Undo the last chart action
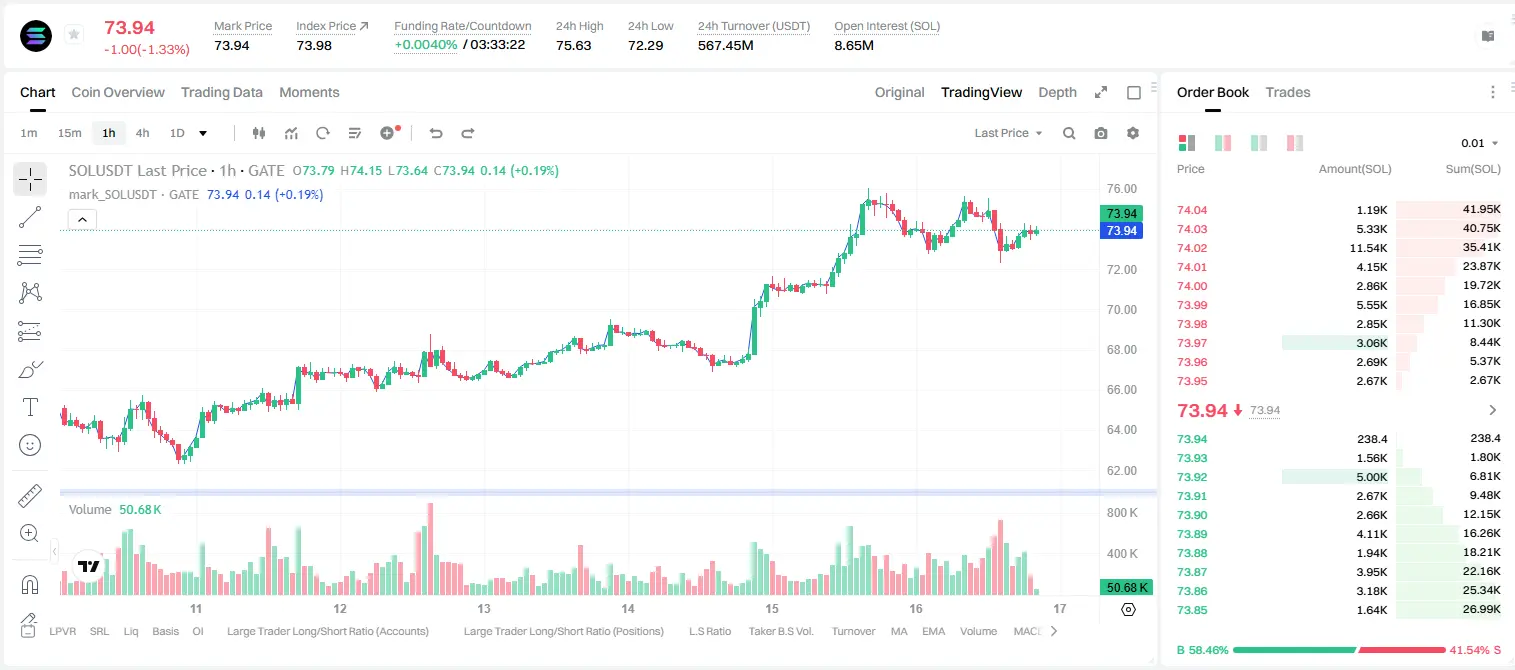1515x670 pixels. 435,133
